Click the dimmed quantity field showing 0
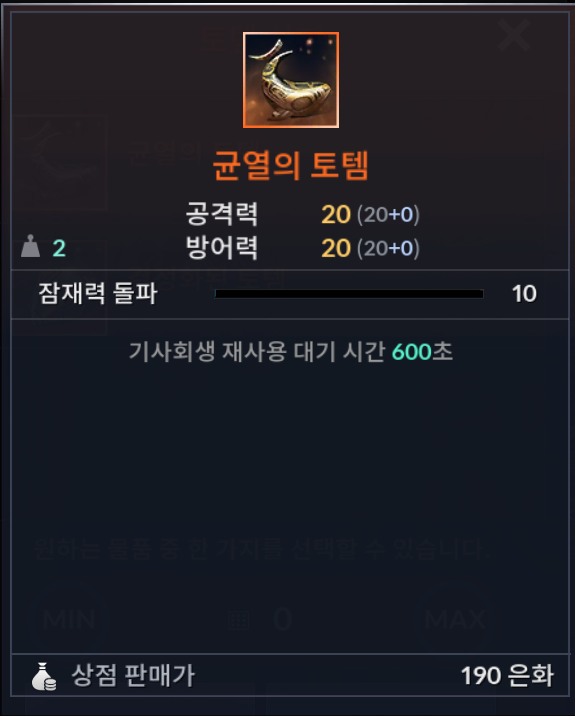 click(283, 620)
